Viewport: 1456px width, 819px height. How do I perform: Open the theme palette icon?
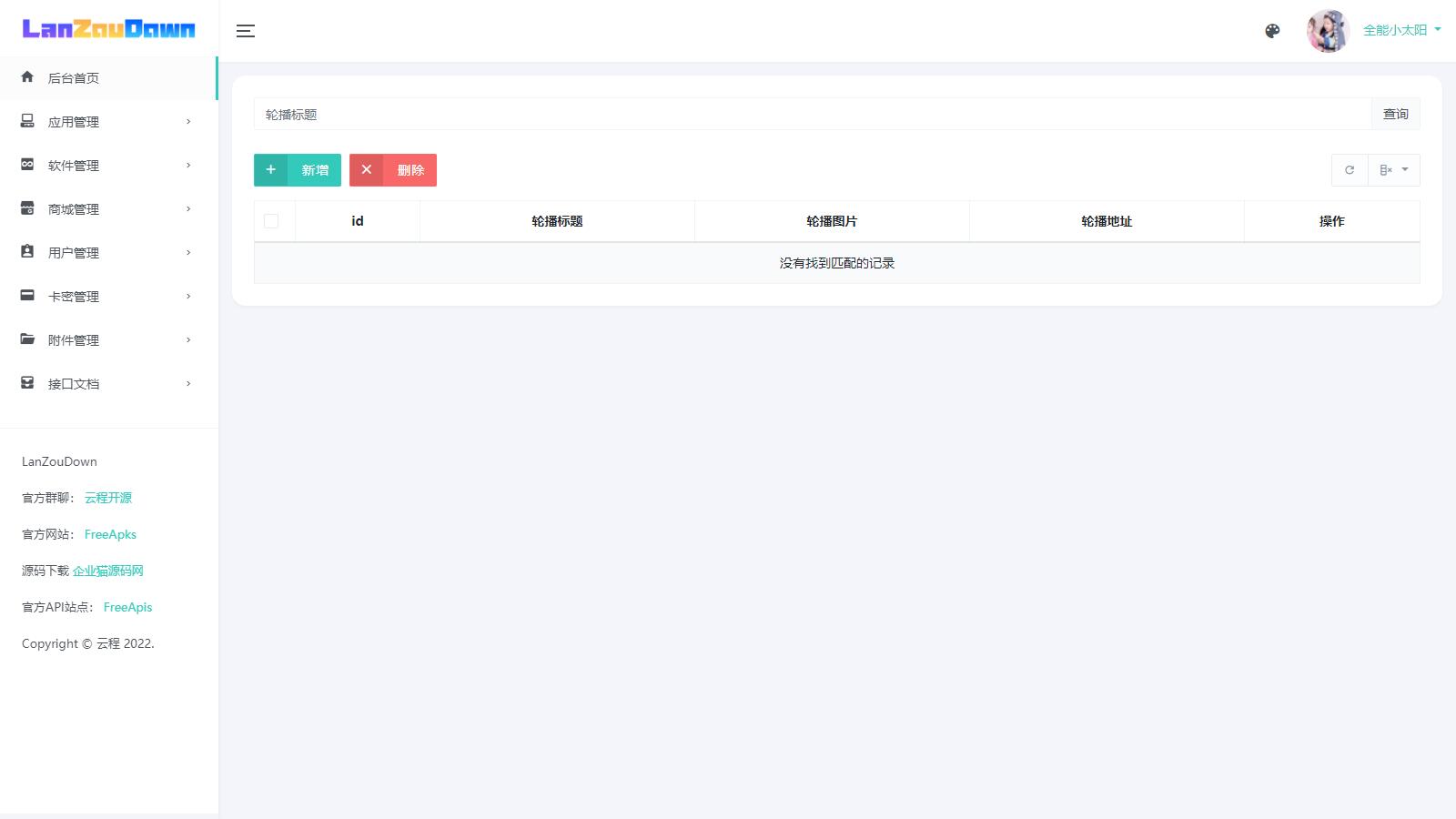(1272, 31)
